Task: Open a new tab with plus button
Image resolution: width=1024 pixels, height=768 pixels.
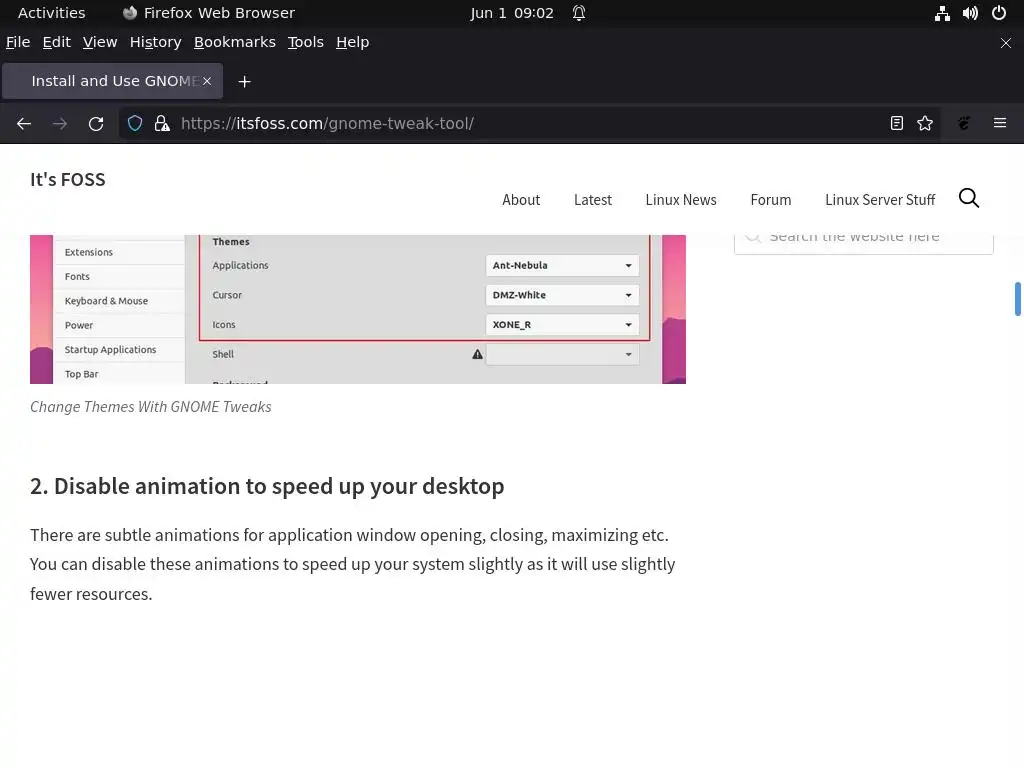Action: point(244,82)
